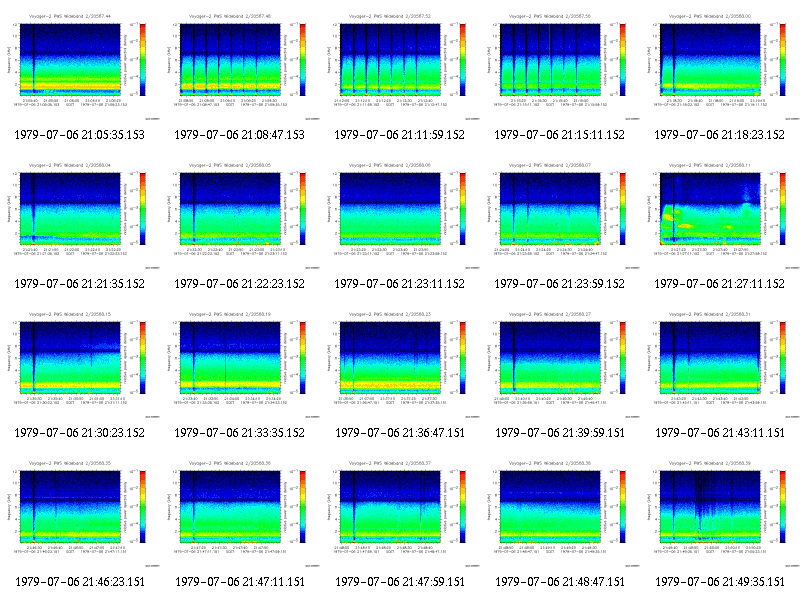The height and width of the screenshot is (596, 800).
Task: Open spectrogram thumbnail dated 21:47:59.151
Action: [400, 514]
